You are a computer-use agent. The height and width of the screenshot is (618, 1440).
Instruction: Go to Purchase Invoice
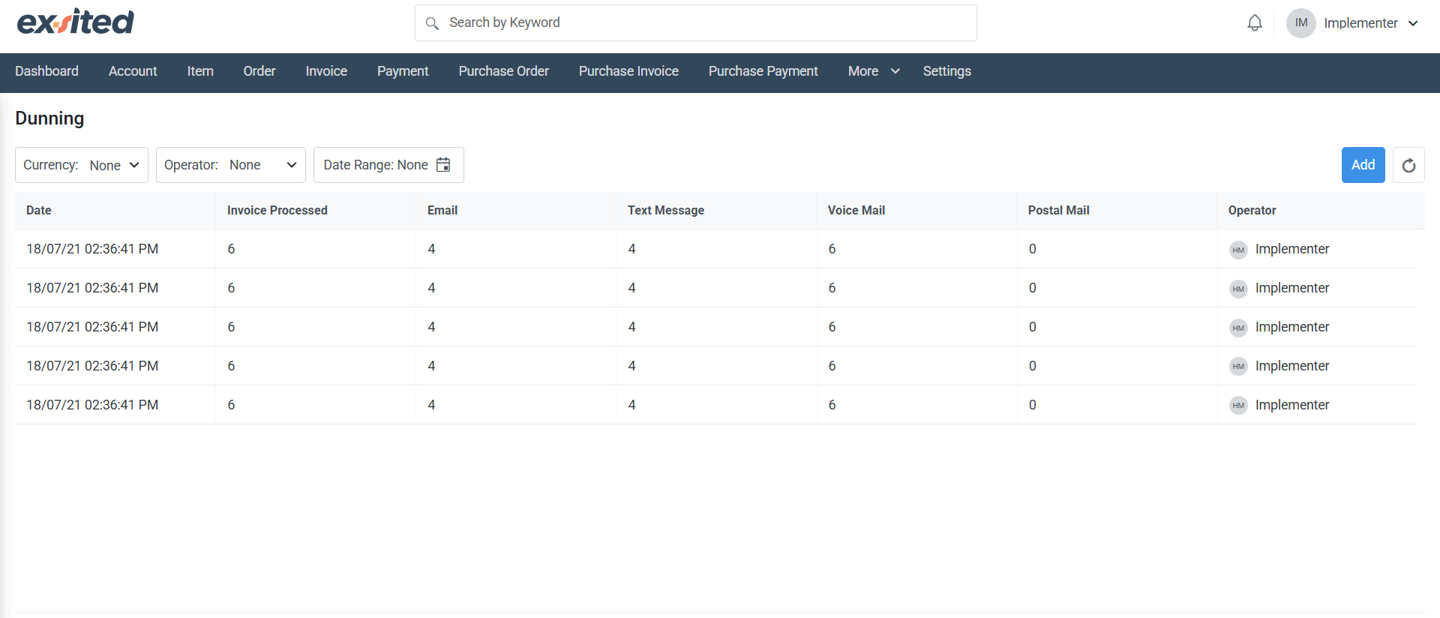pyautogui.click(x=629, y=71)
